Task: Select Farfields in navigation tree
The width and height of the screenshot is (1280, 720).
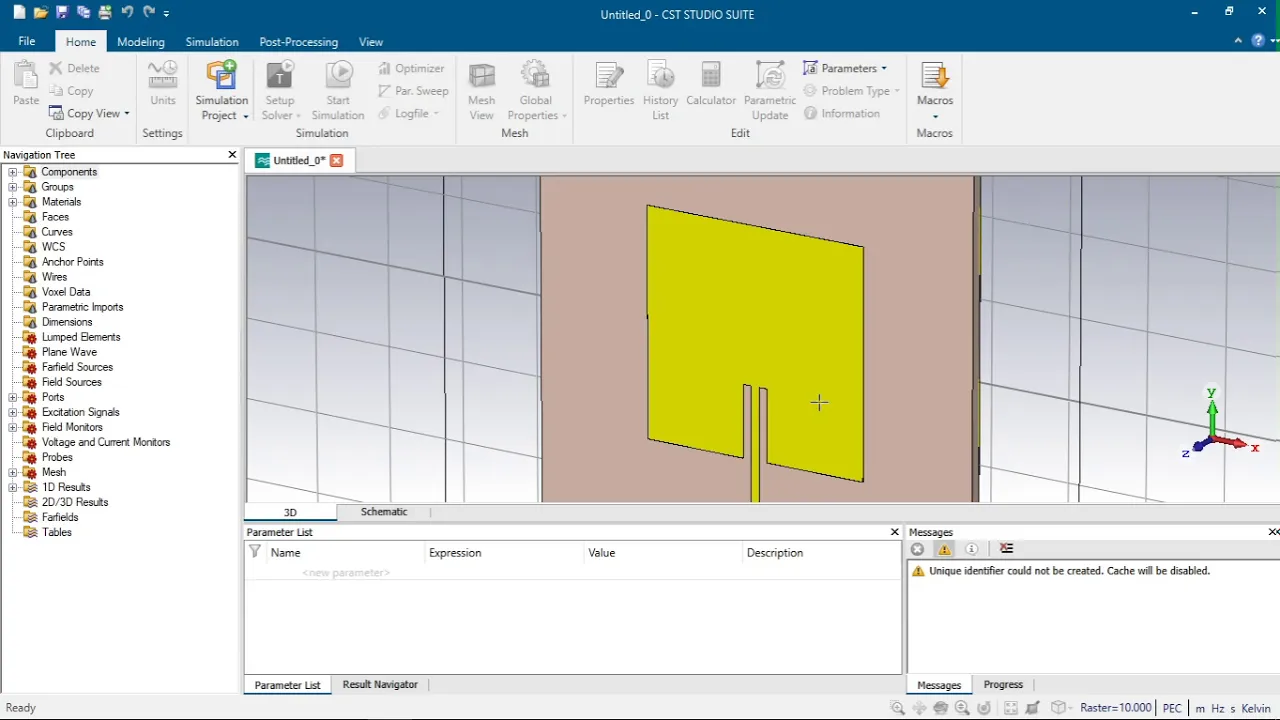Action: pyautogui.click(x=60, y=517)
